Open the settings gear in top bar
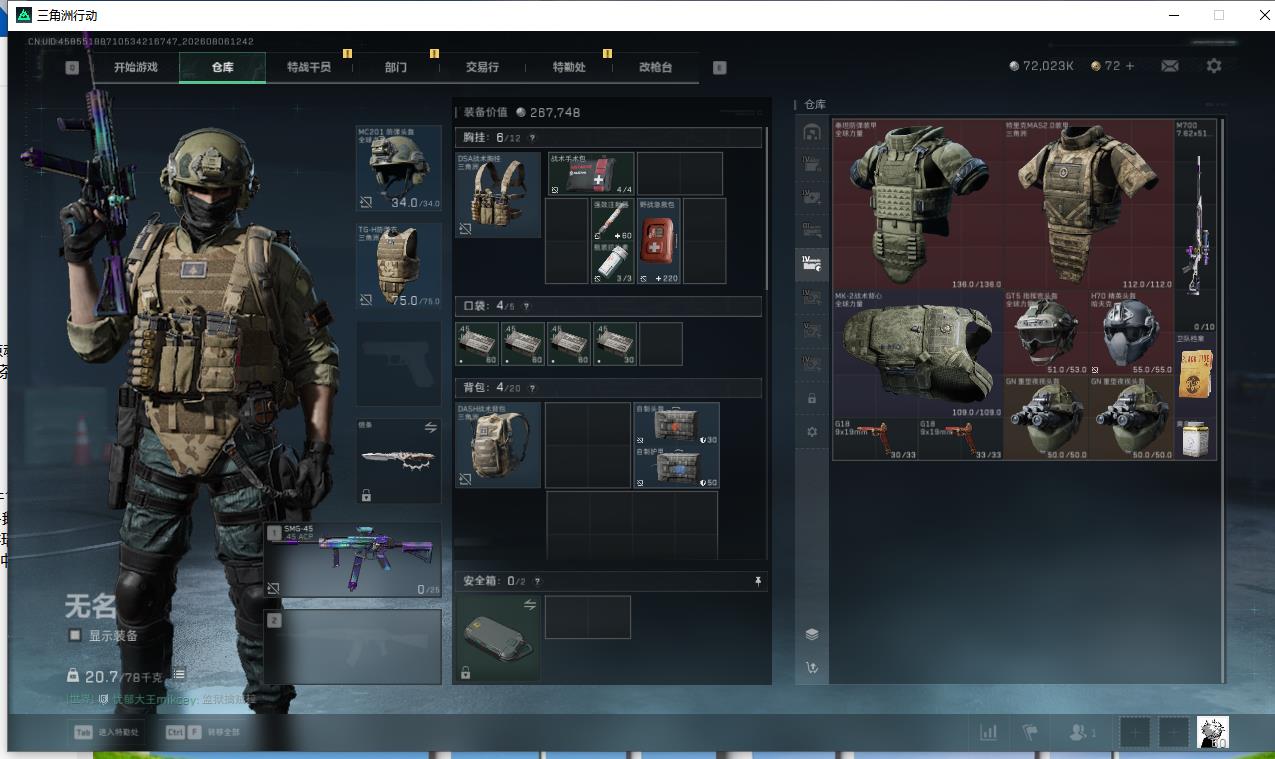The width and height of the screenshot is (1275, 759). 1214,66
